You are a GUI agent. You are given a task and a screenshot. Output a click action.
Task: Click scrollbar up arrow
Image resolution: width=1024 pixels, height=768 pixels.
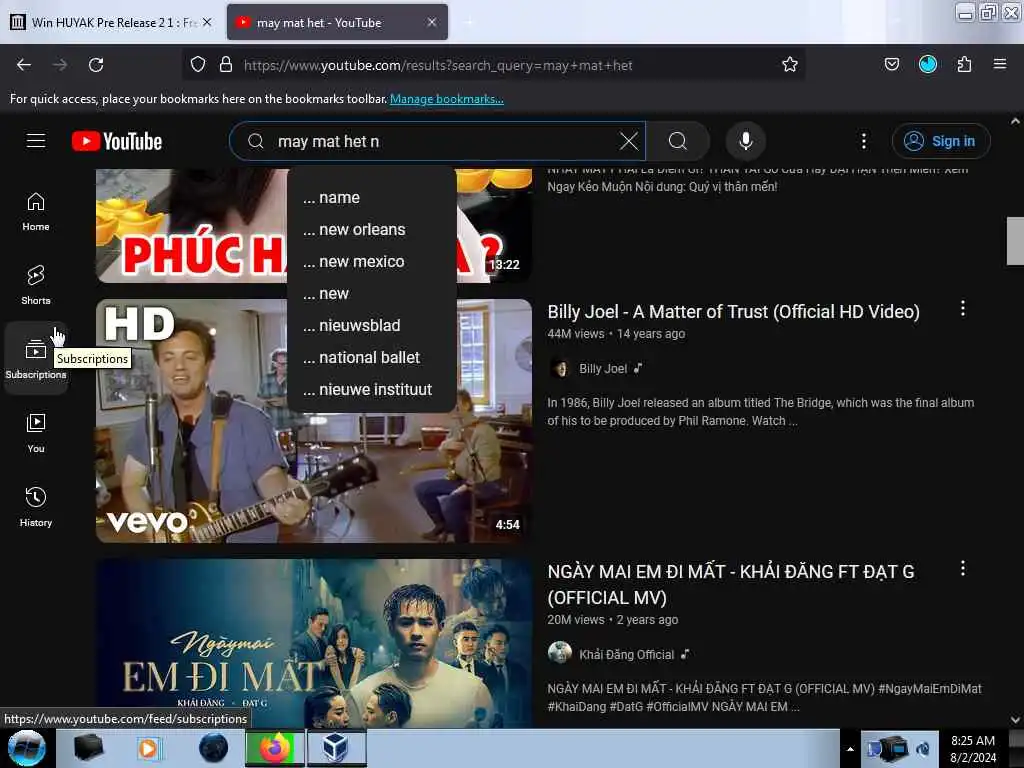(x=1015, y=121)
